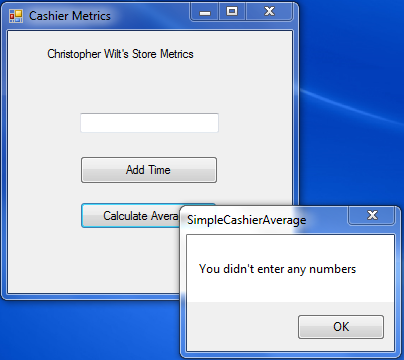This screenshot has width=404, height=360.
Task: Click the Add Time button
Action: pos(149,170)
